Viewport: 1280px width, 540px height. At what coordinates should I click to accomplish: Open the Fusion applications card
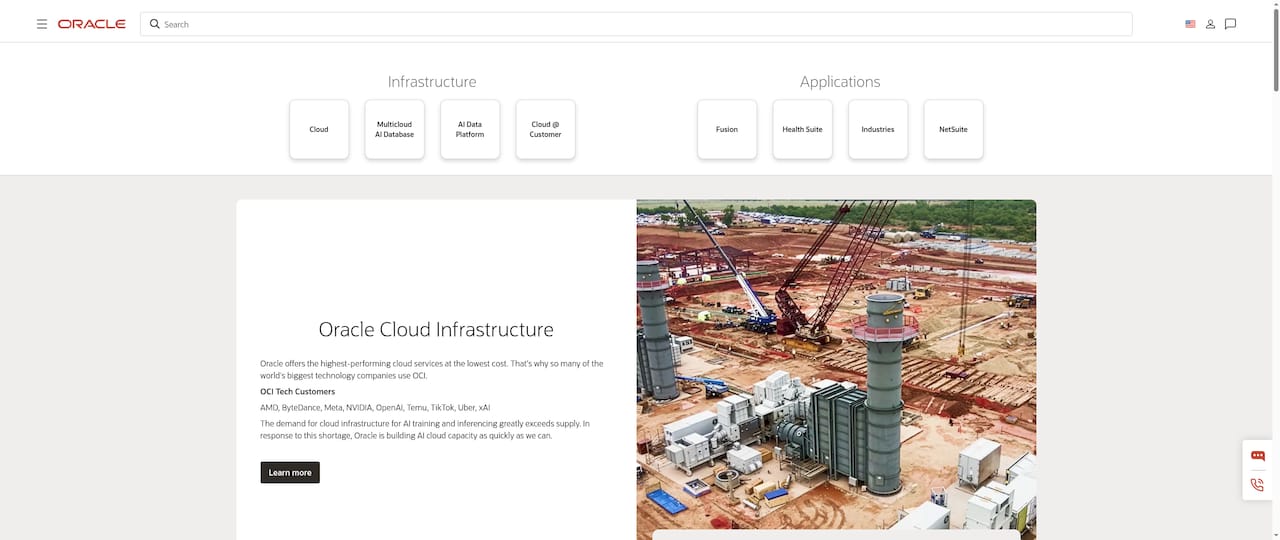click(727, 129)
